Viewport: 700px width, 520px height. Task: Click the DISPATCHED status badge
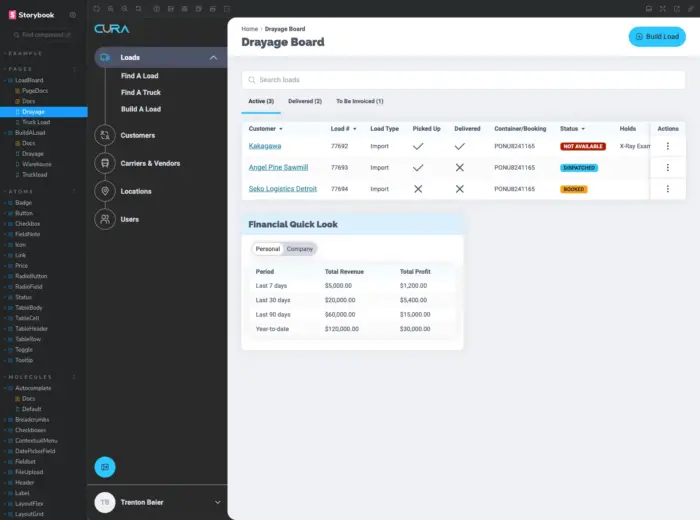pyautogui.click(x=579, y=167)
